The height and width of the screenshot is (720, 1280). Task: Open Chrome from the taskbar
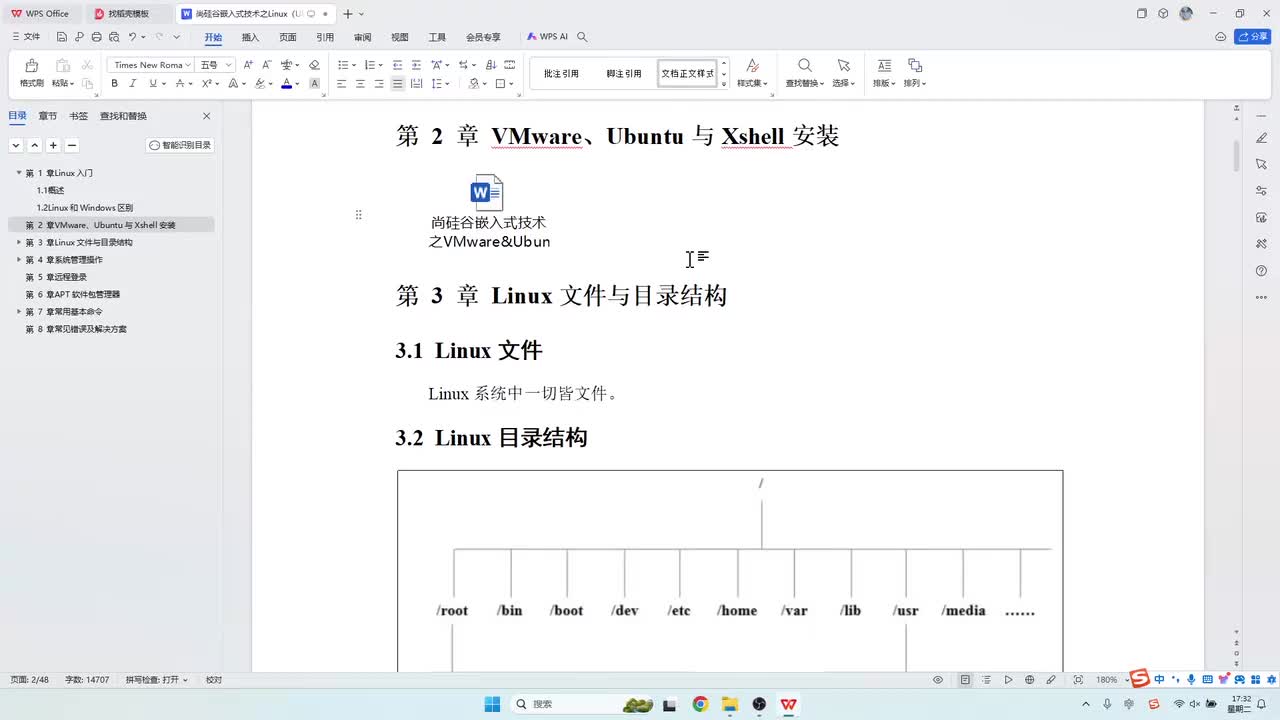tap(700, 704)
